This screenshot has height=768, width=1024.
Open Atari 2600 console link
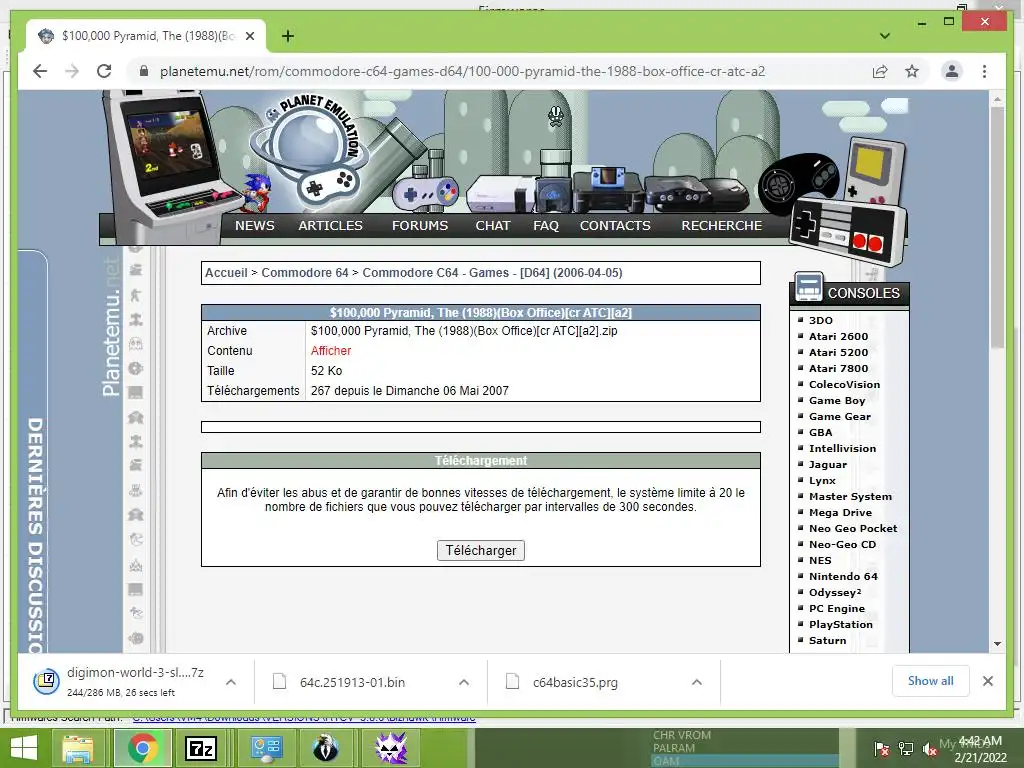(839, 336)
